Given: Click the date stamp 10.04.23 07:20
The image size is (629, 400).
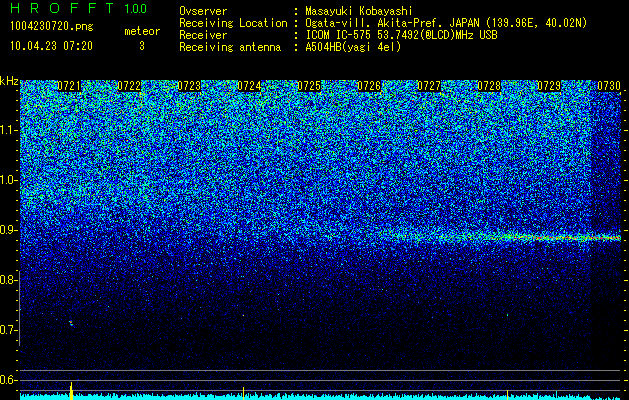Looking at the screenshot, I should pos(51,46).
